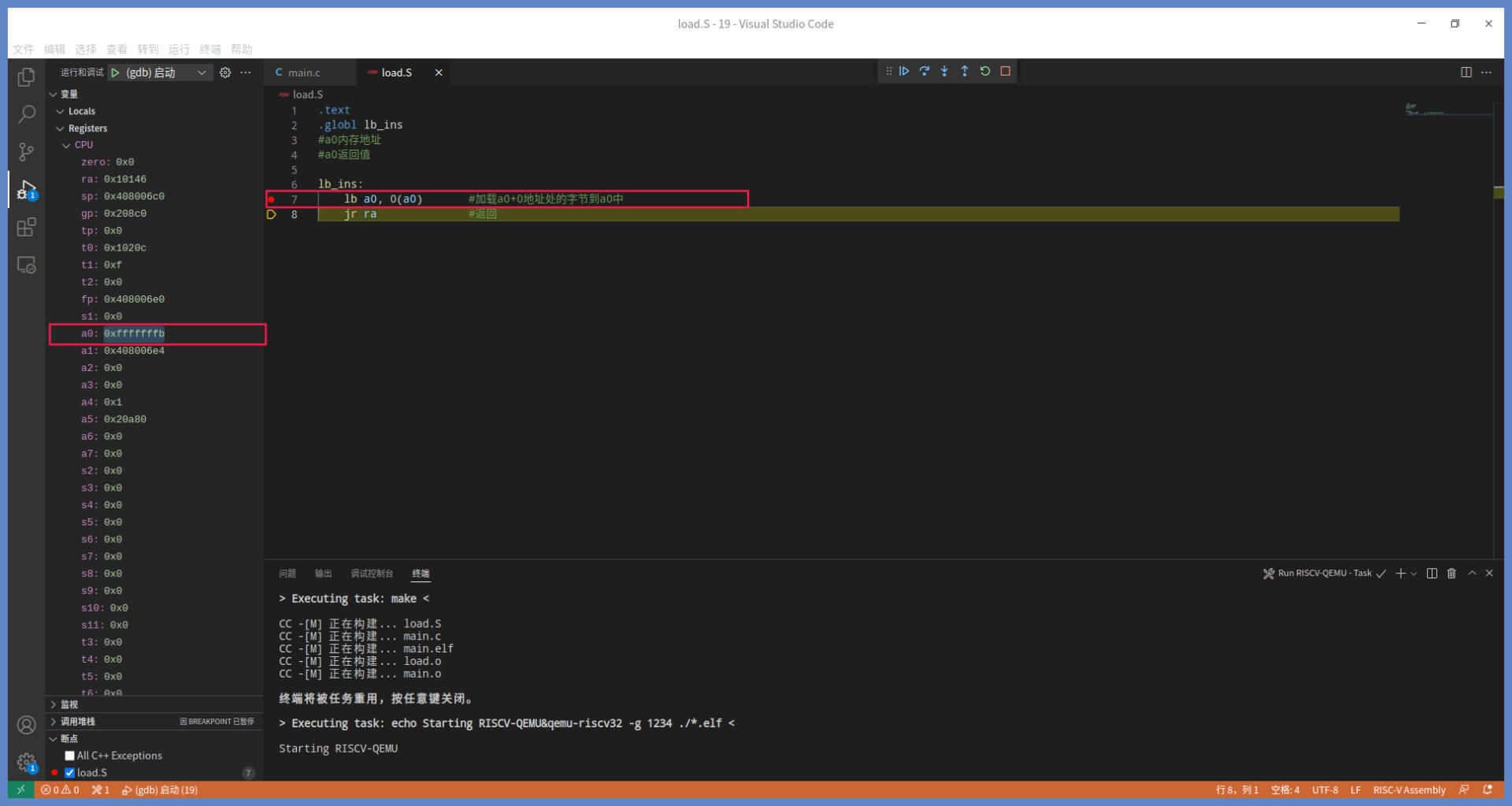This screenshot has height=806, width=1512.
Task: Enable All C++ Exceptions breakpoint
Action: pos(70,756)
